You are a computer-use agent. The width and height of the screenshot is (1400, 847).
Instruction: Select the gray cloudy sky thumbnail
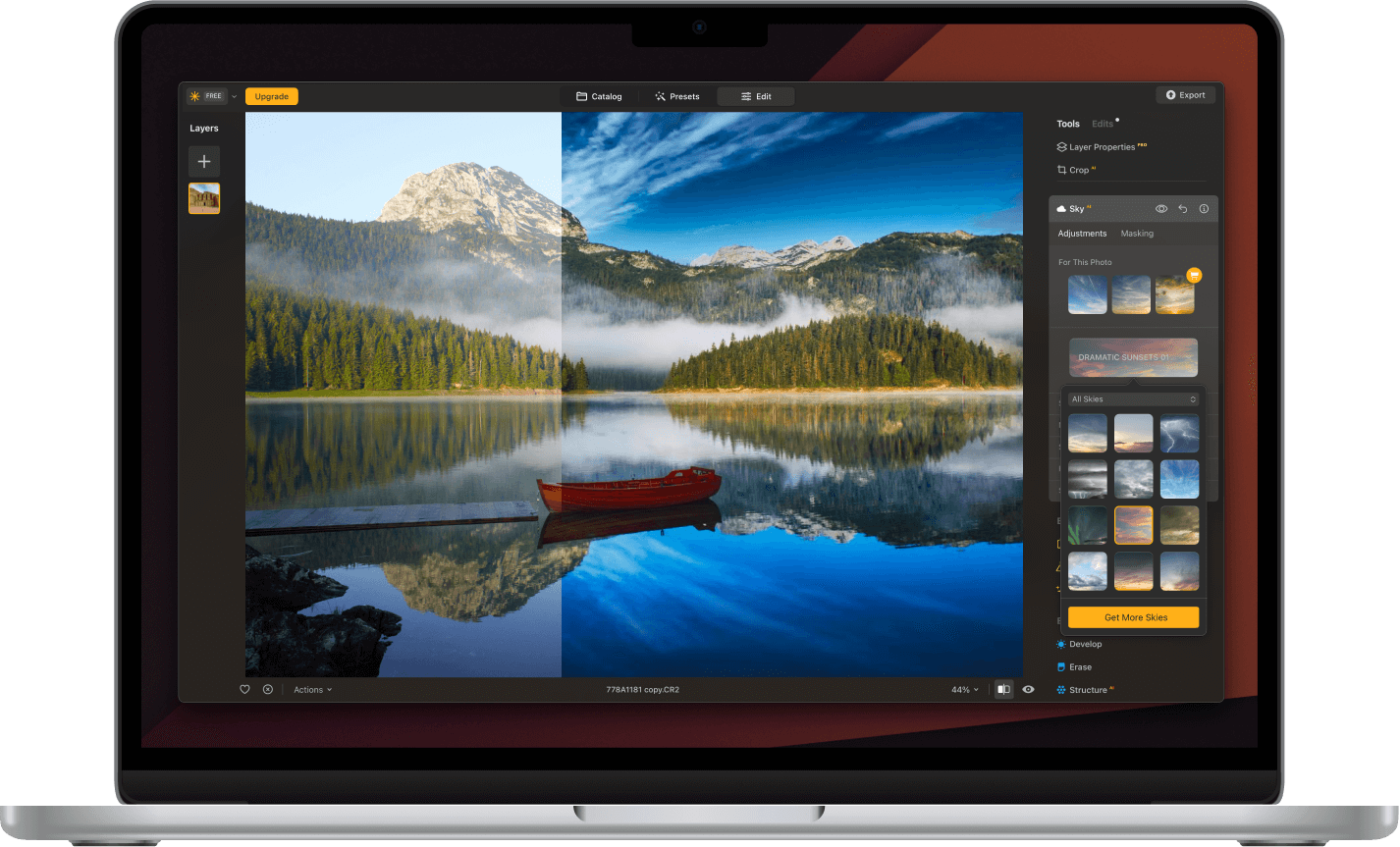point(1134,479)
